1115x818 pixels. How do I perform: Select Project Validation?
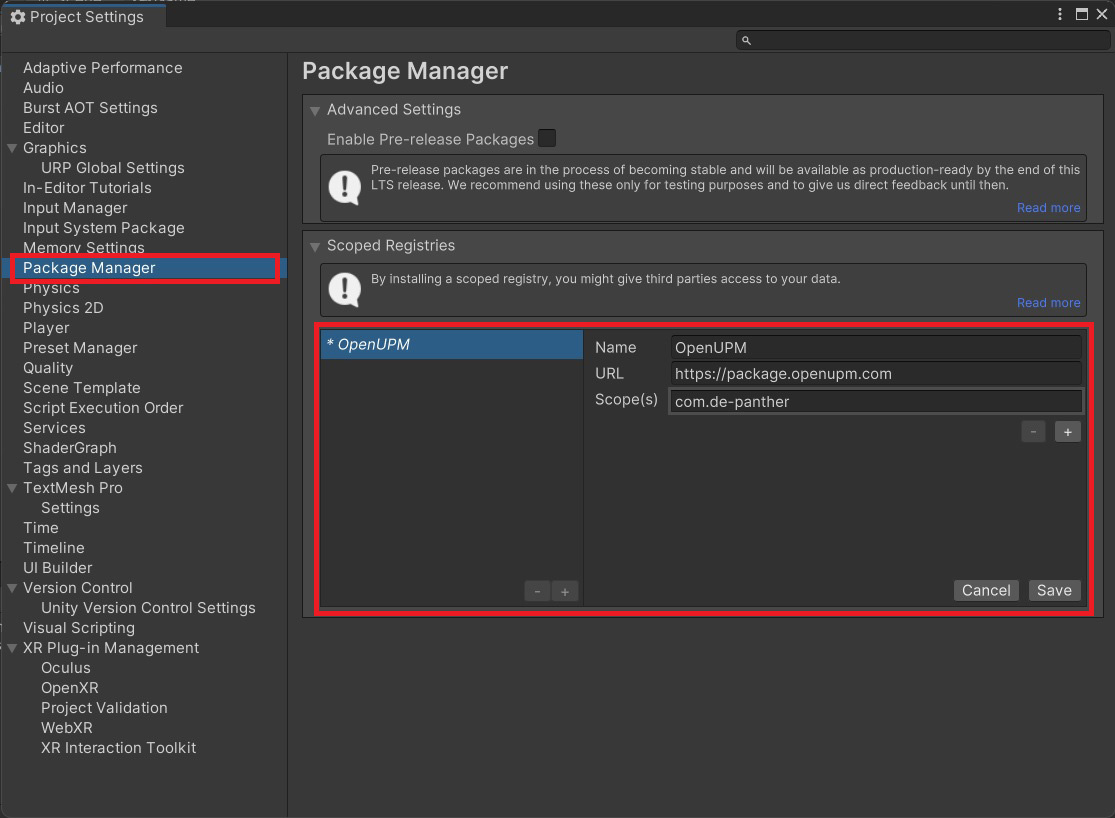(x=104, y=708)
